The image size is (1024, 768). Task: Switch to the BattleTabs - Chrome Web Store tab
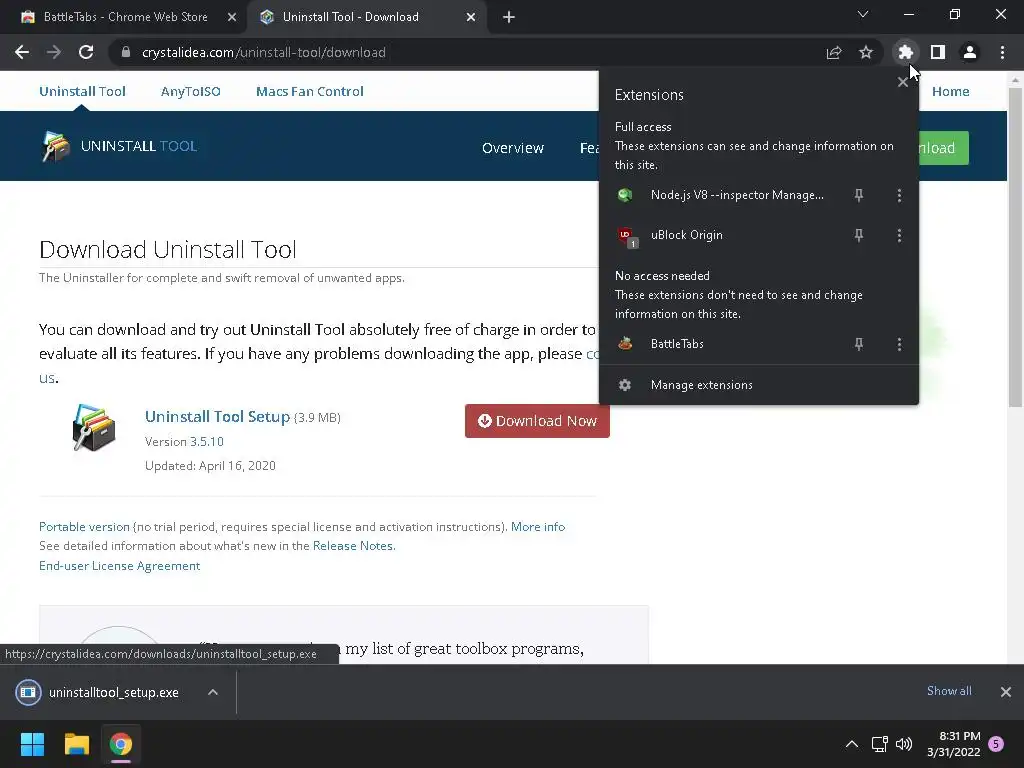pos(124,17)
